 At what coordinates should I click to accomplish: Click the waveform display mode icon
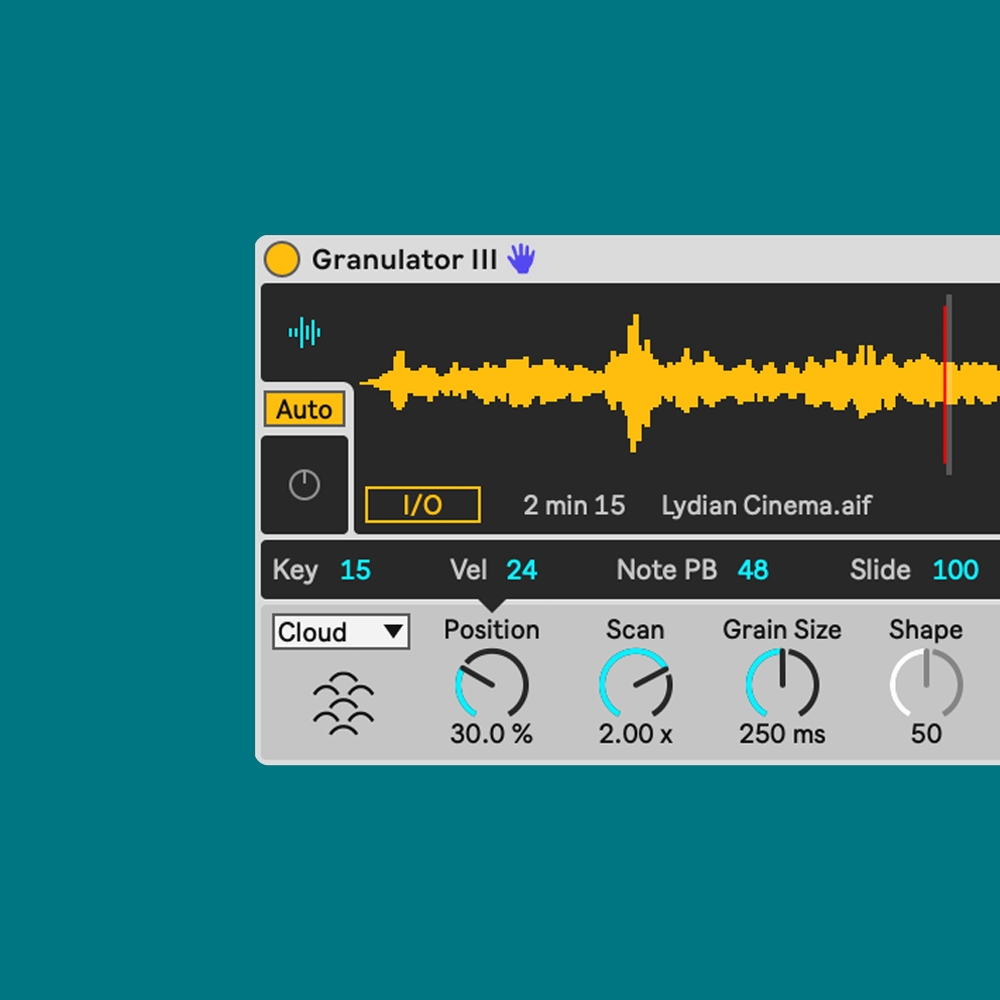304,332
